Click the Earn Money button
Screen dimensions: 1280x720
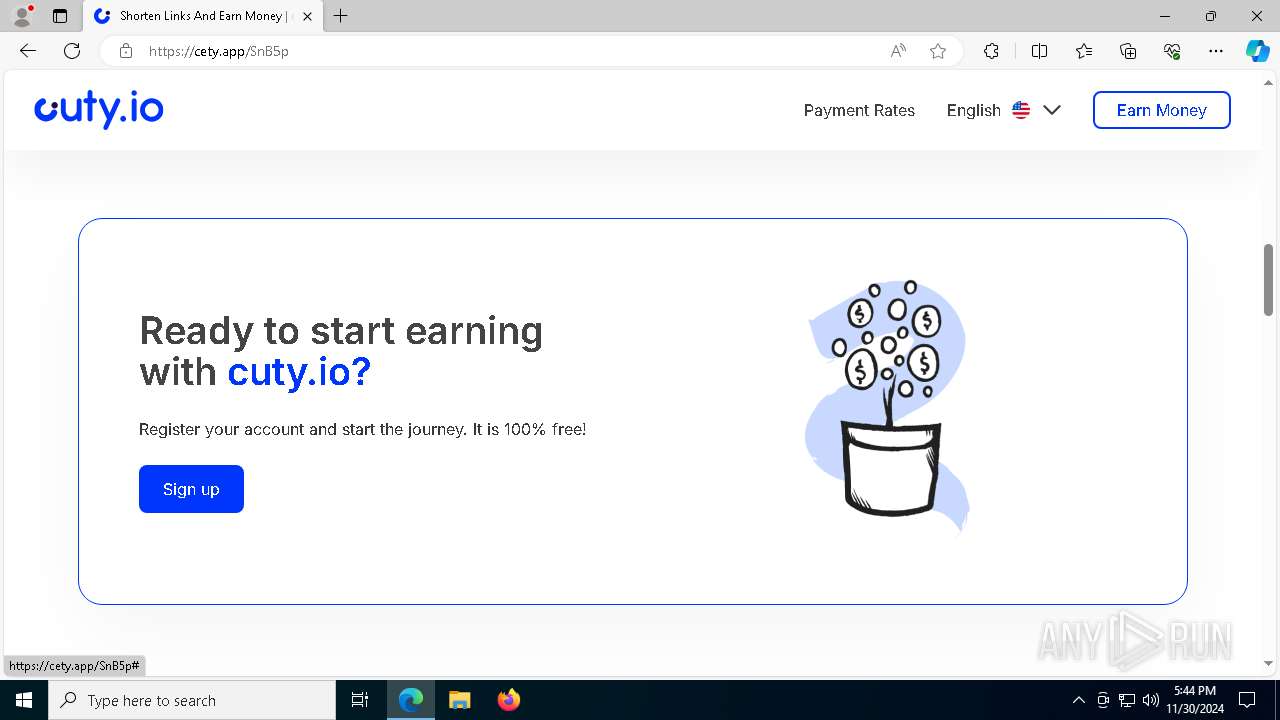[x=1161, y=110]
